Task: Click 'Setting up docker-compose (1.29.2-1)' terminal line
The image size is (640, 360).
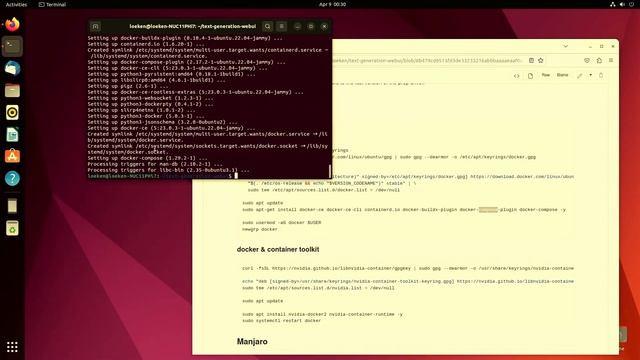Action: click(147, 158)
